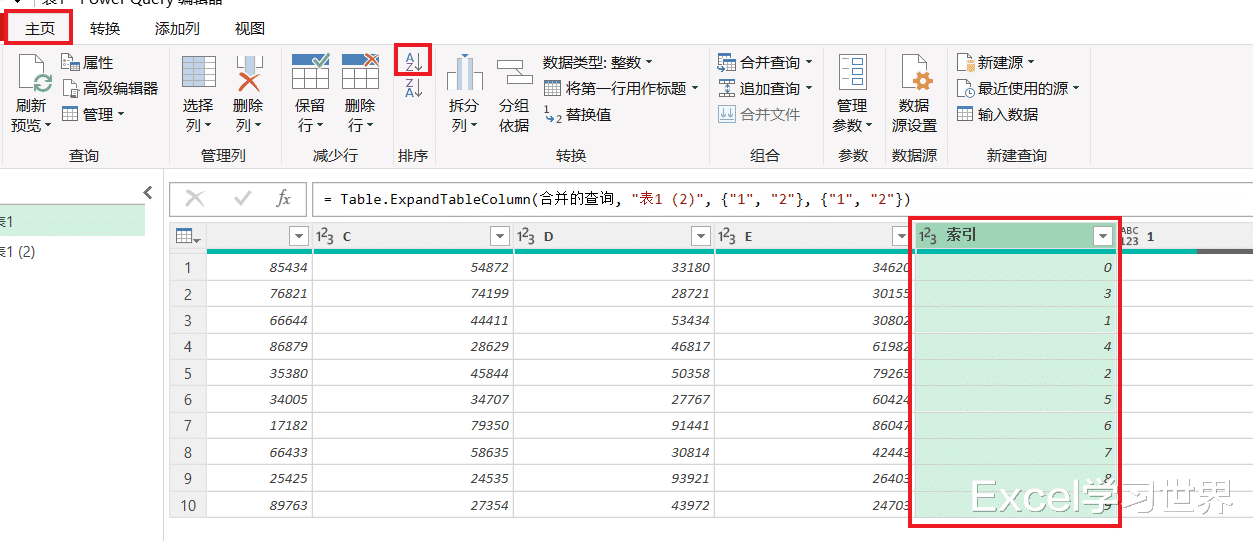Click 输入数据 button
This screenshot has width=1253, height=541.
[x=997, y=114]
